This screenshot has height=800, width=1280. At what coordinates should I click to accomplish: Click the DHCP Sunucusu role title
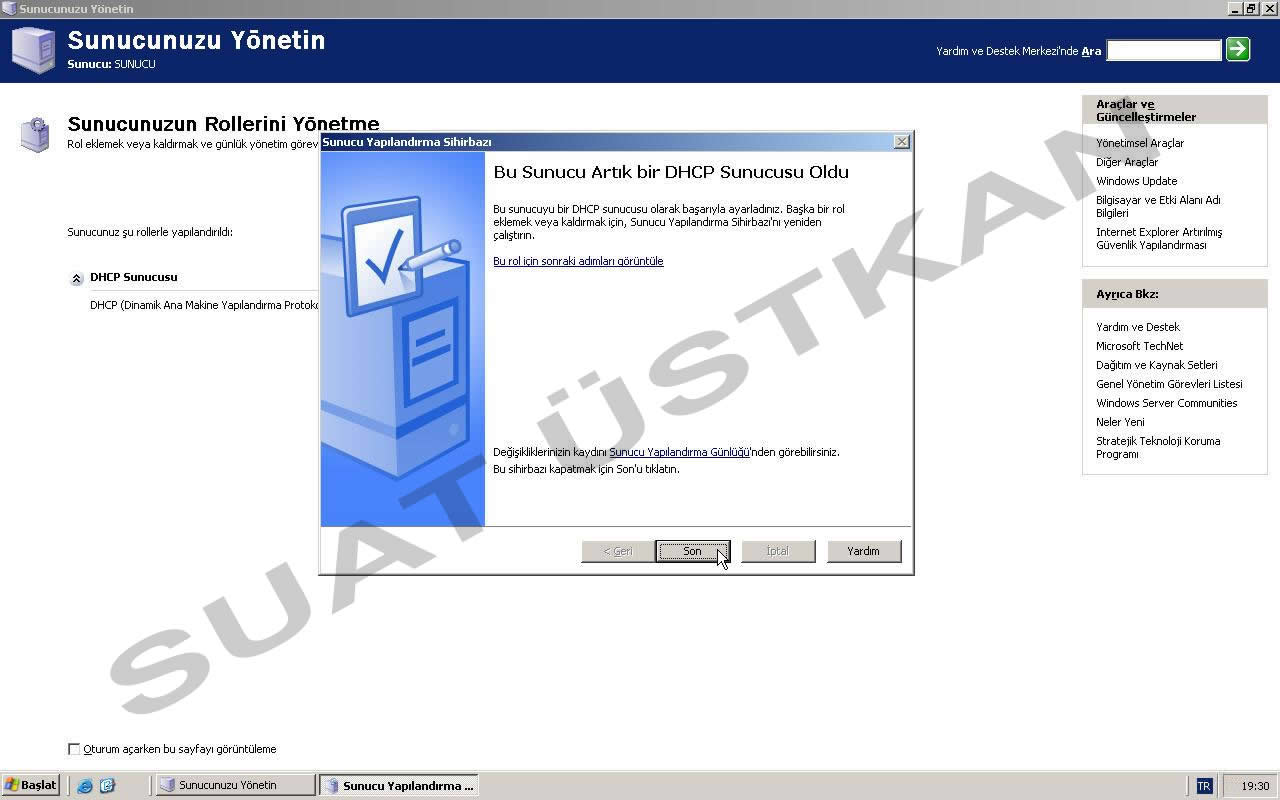coord(133,277)
